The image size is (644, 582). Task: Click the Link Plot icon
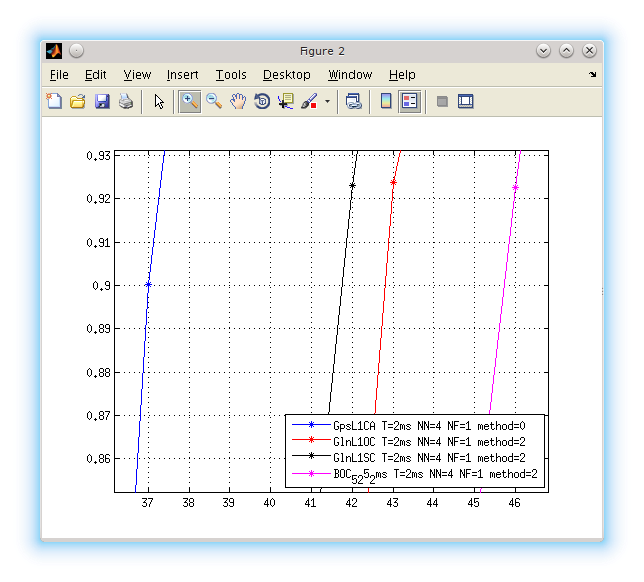point(354,101)
